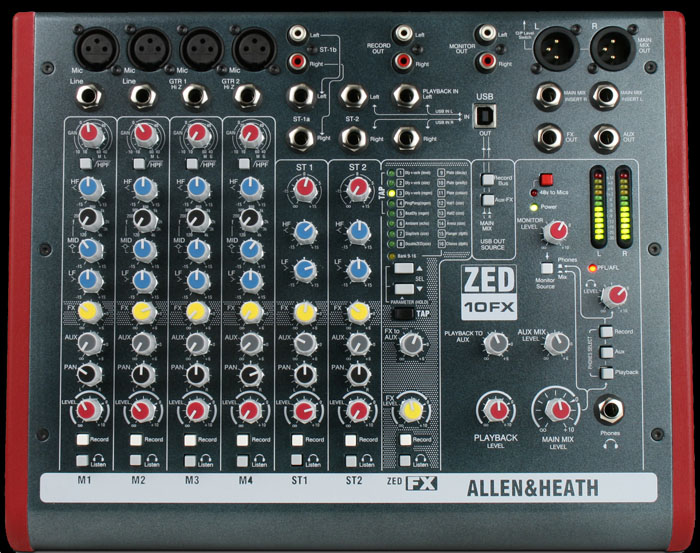Select Playback in the Phones Select buttons
The image size is (700, 553).
[x=606, y=372]
